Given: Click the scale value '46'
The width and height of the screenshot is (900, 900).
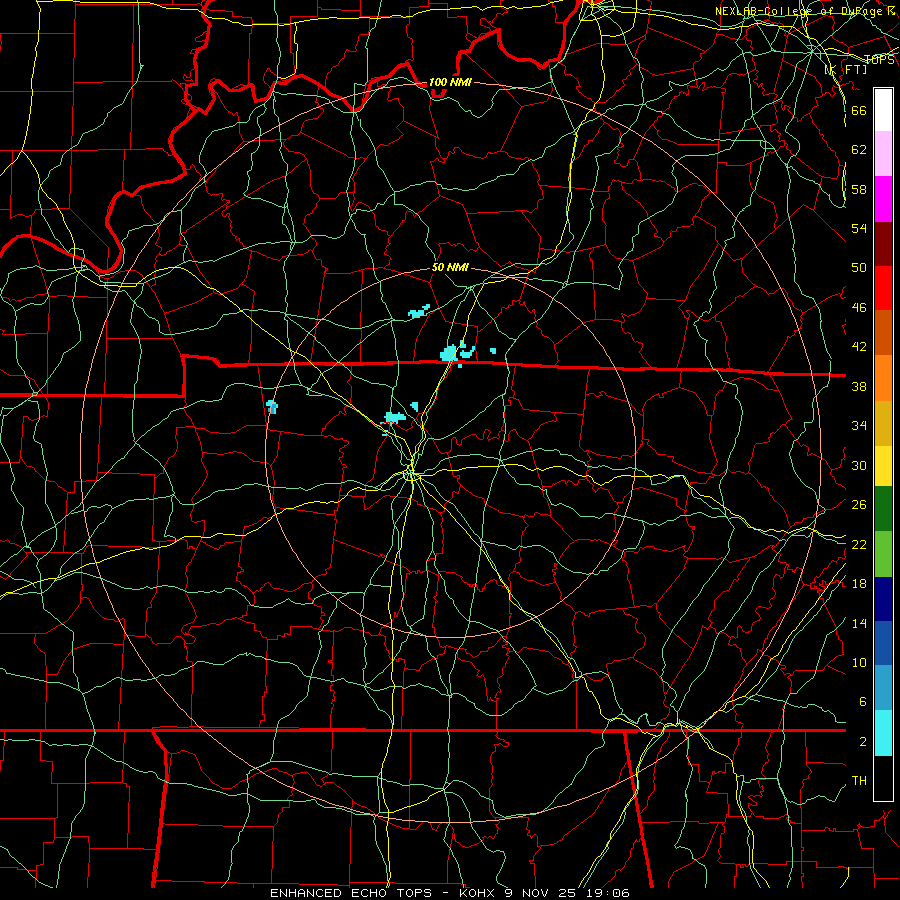Looking at the screenshot, I should click(859, 307).
